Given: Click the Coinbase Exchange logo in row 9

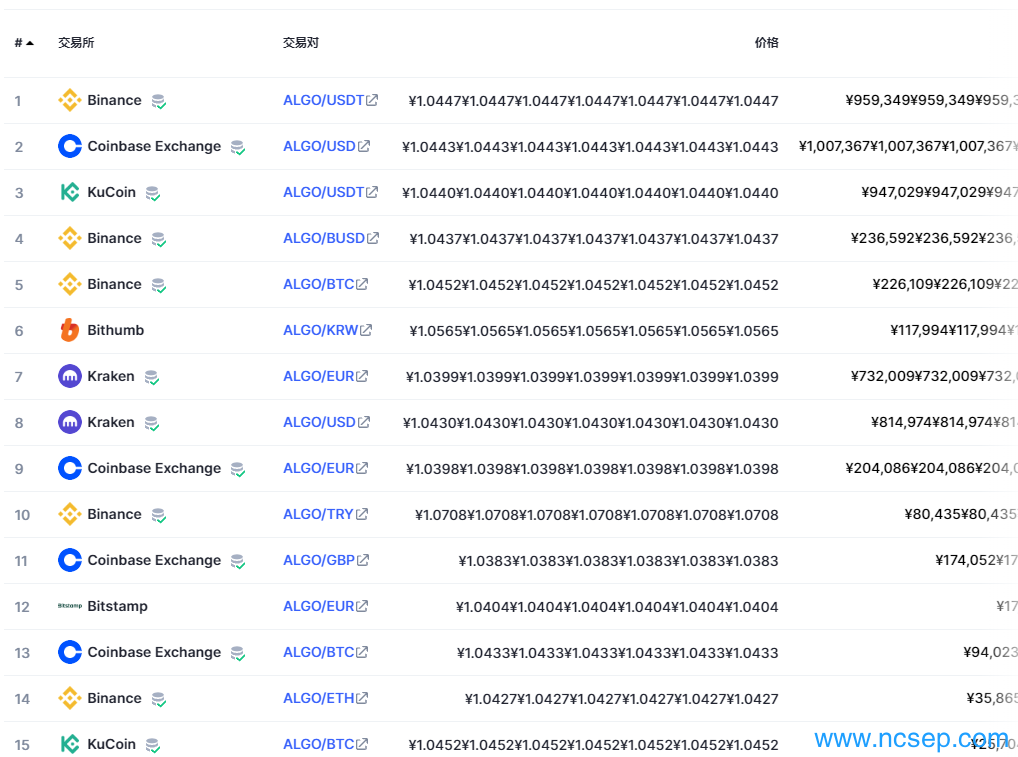Looking at the screenshot, I should (69, 468).
